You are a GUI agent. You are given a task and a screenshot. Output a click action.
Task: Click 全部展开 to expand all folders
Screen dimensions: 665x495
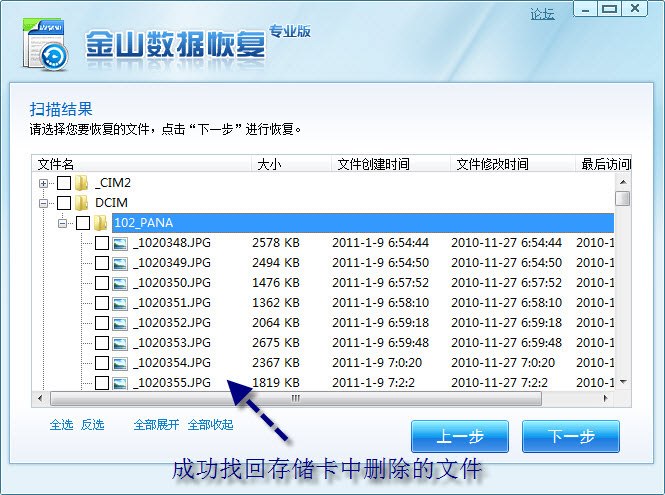(x=156, y=425)
